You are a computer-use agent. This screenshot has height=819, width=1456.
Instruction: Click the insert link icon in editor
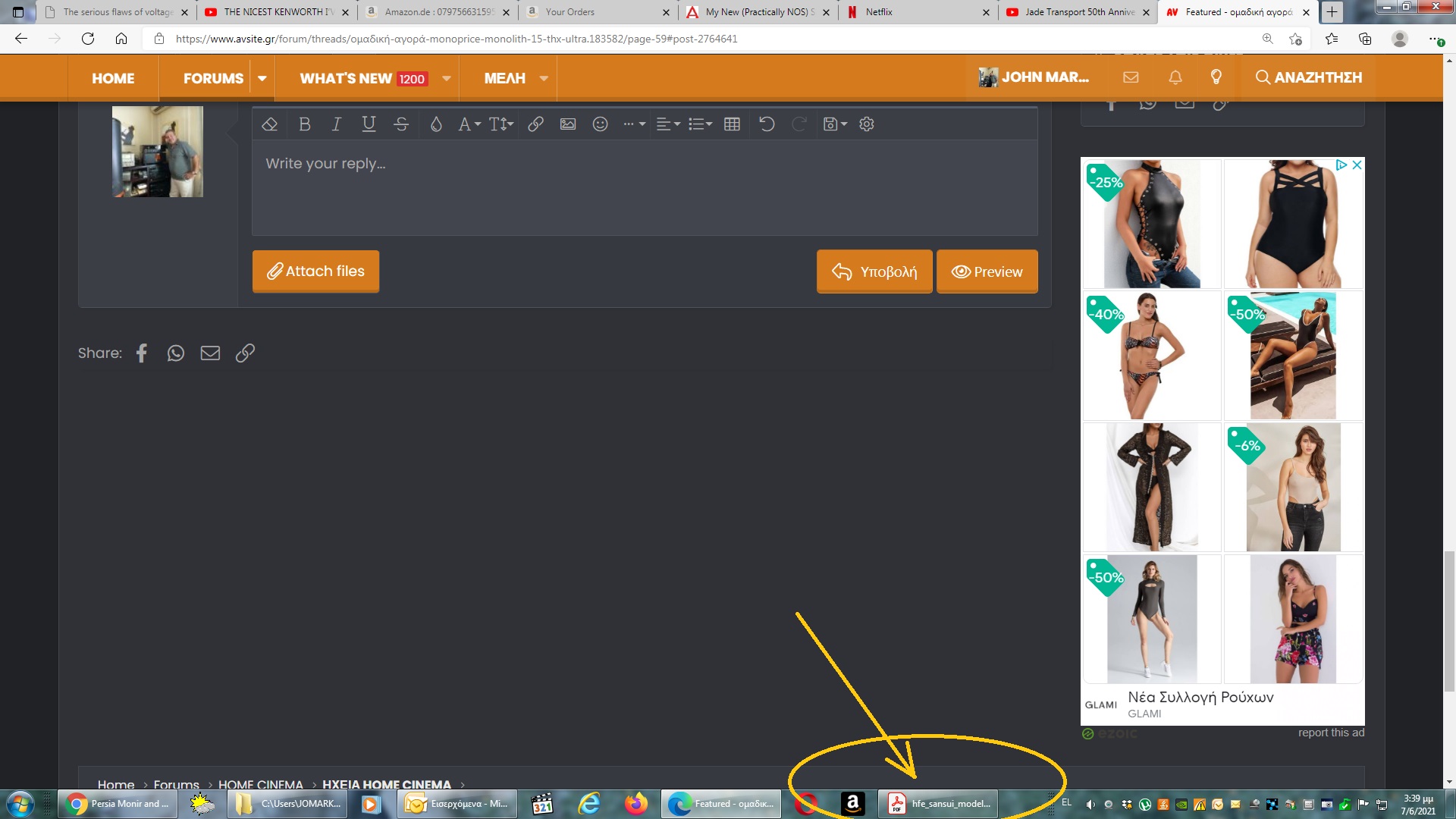(x=535, y=124)
